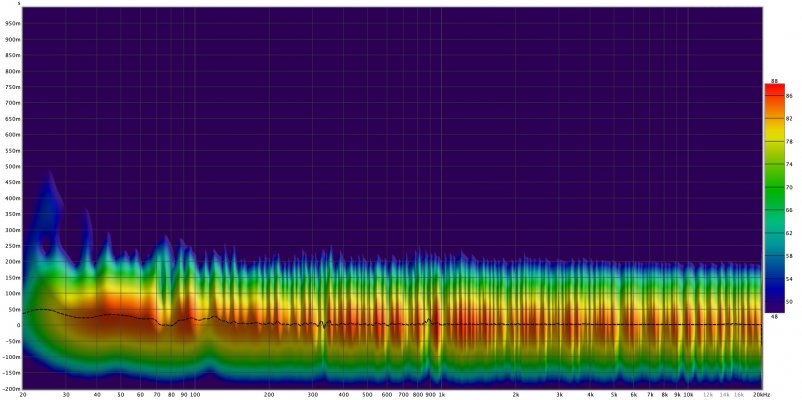This screenshot has width=802, height=400.
Task: Click the 88 value atop the color scale
Action: click(774, 81)
